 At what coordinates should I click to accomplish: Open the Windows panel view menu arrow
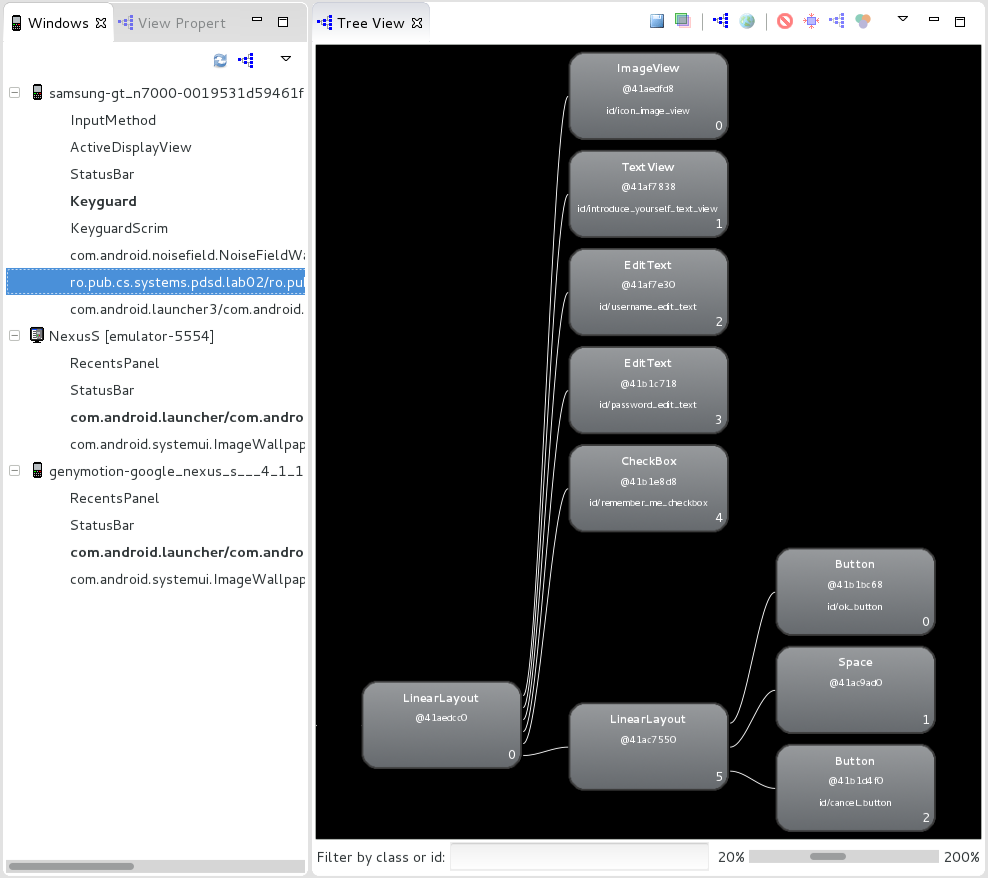(x=285, y=58)
